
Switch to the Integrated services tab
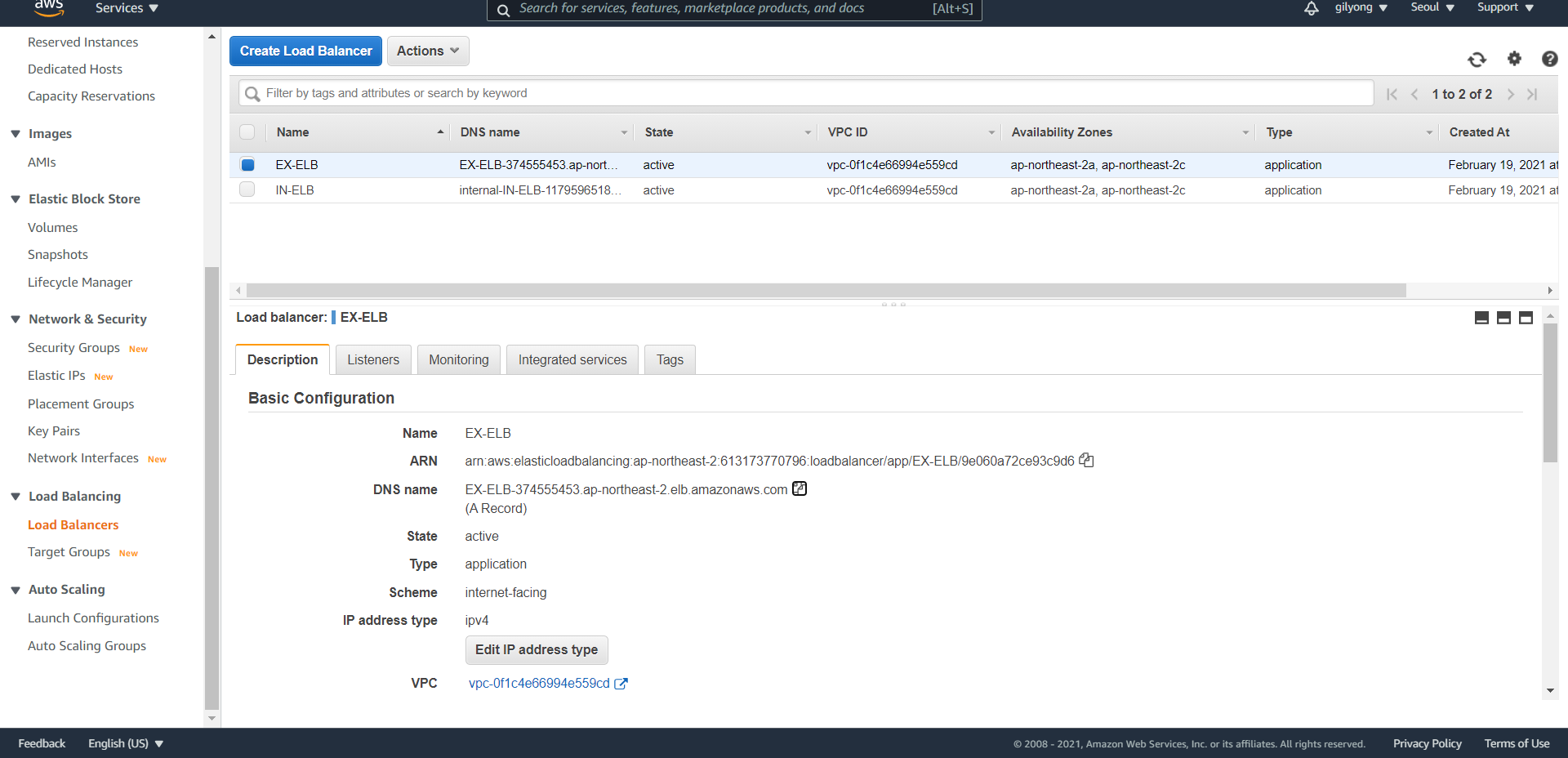point(572,359)
